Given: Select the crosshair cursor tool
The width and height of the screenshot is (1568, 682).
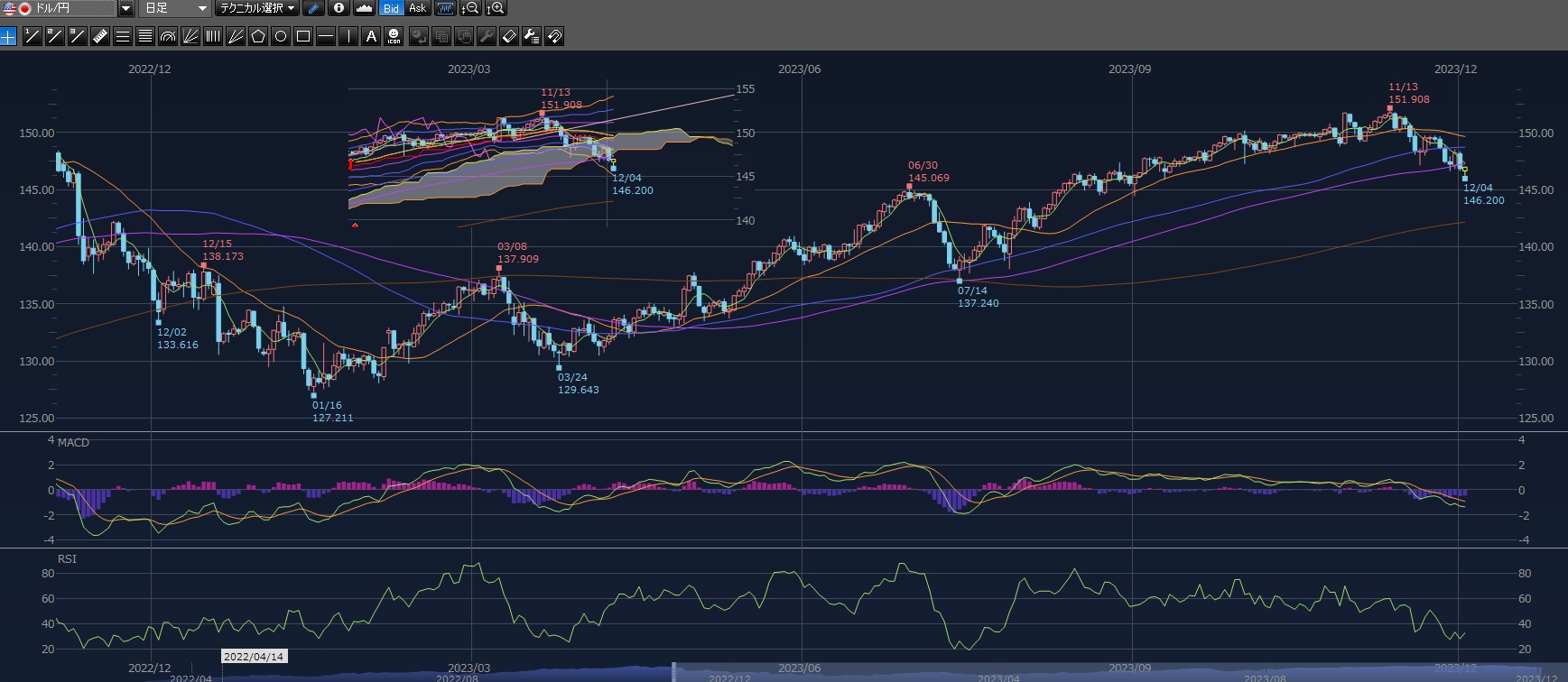Looking at the screenshot, I should point(9,36).
